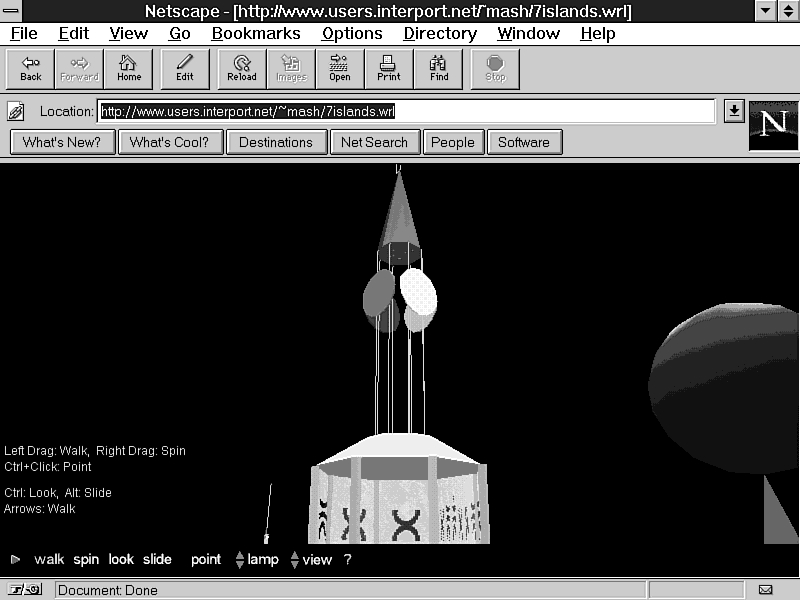
Task: Click the Back toolbar icon
Action: pos(31,68)
